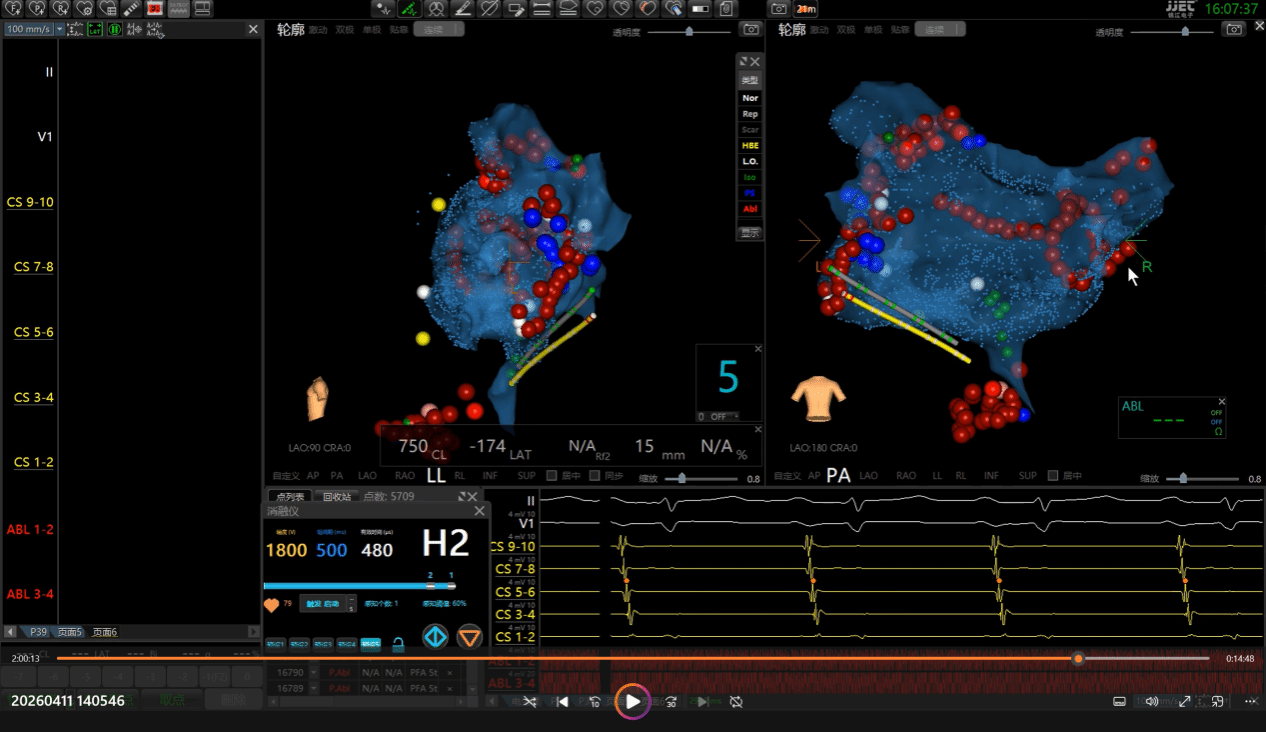
Task: Click the blue diamond ablation icon
Action: pos(435,637)
